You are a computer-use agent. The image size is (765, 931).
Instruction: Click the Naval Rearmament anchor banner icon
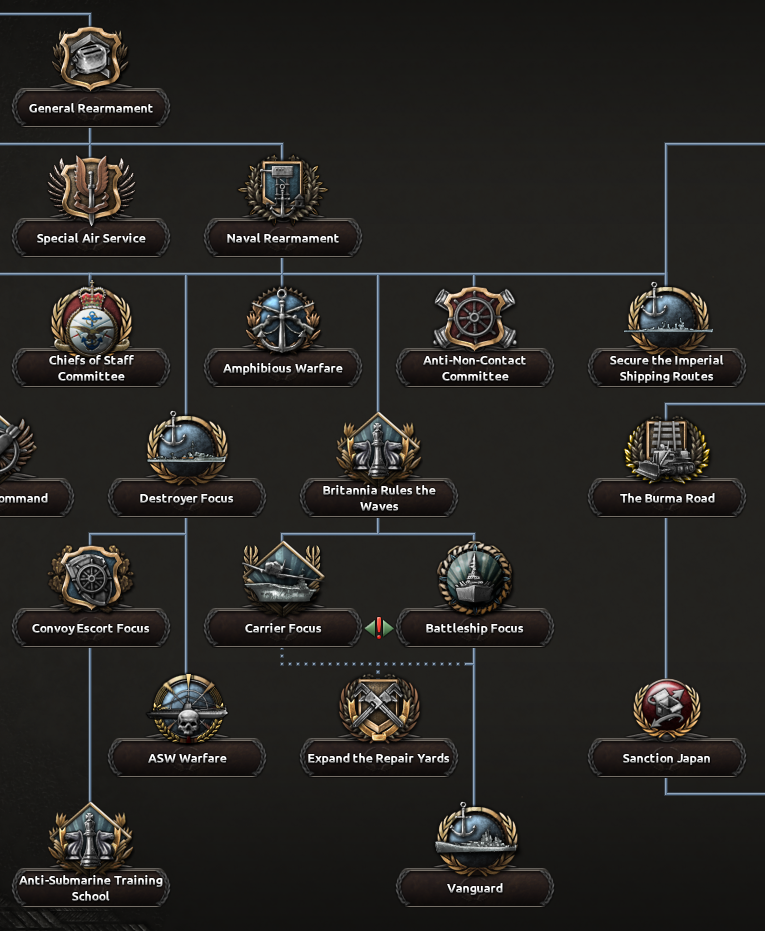(283, 189)
